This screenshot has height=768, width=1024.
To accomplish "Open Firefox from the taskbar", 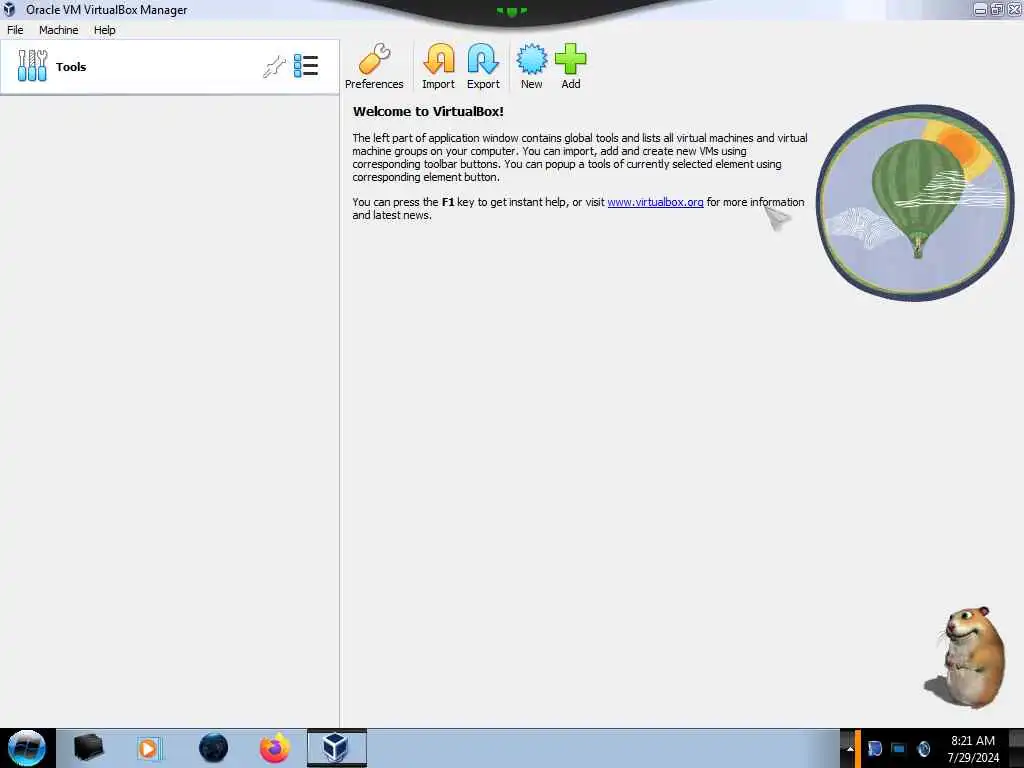I will (x=274, y=748).
